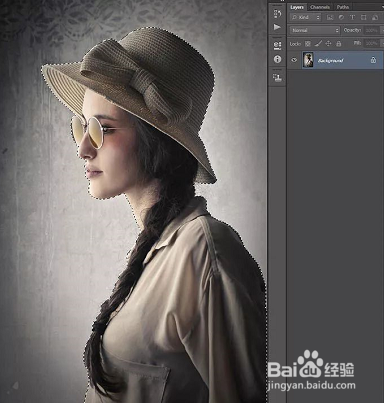Viewport: 384px width, 403px height.
Task: Switch to the Layers tab
Action: point(297,7)
